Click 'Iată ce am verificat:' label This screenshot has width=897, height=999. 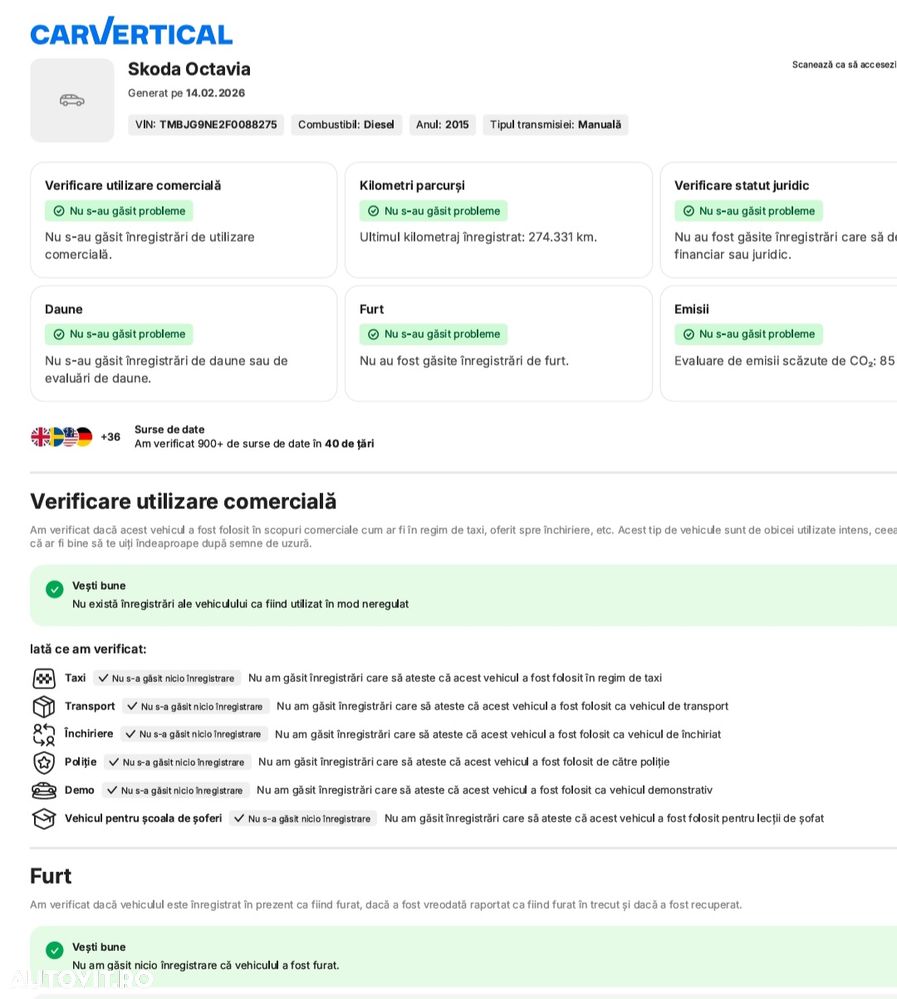pos(88,649)
